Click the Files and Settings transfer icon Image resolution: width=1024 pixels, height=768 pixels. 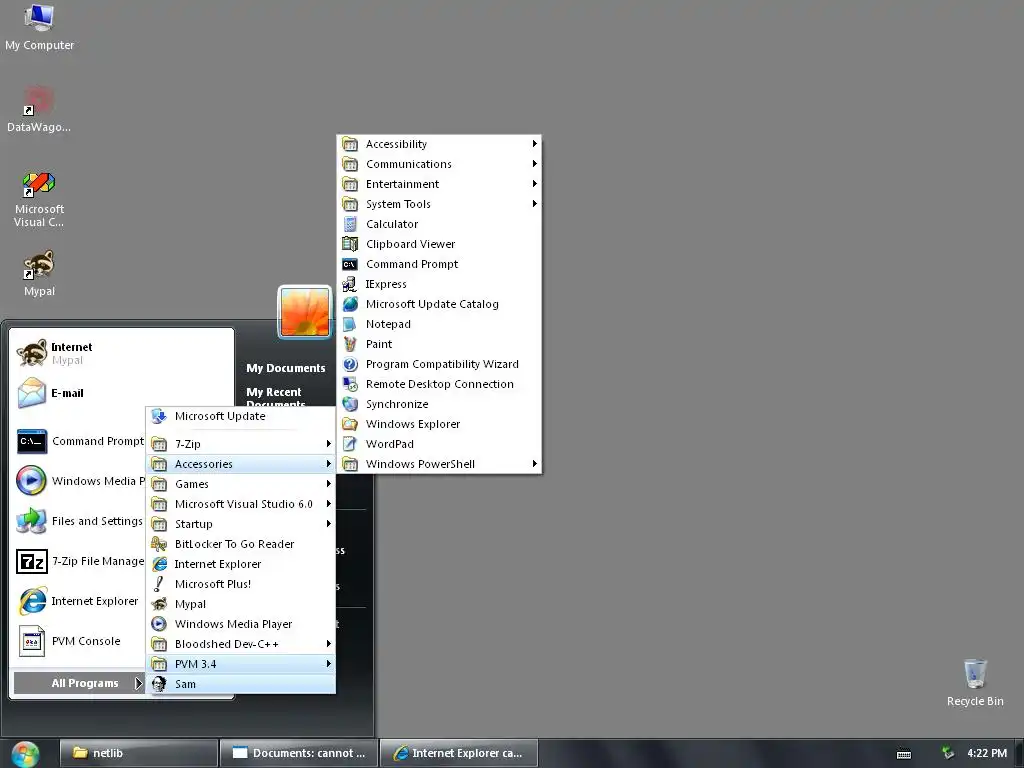pyautogui.click(x=31, y=521)
